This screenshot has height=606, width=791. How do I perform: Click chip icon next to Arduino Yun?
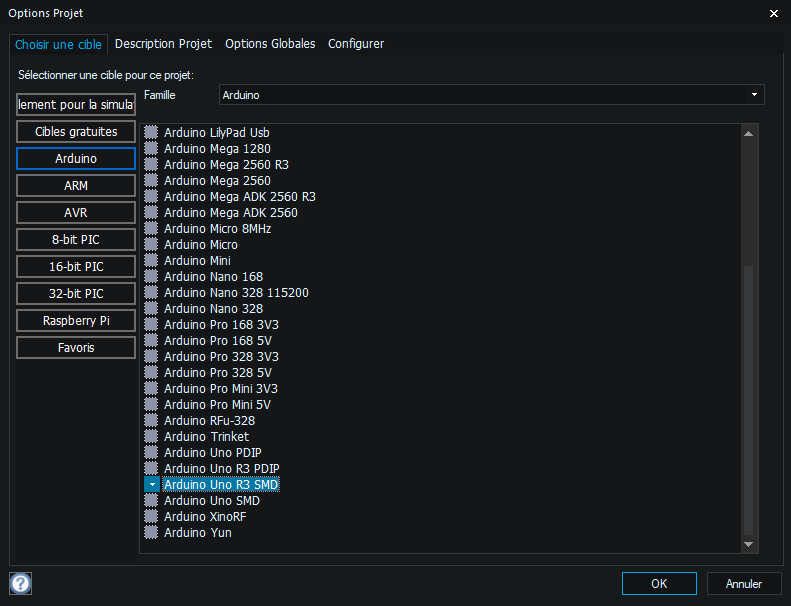[151, 532]
